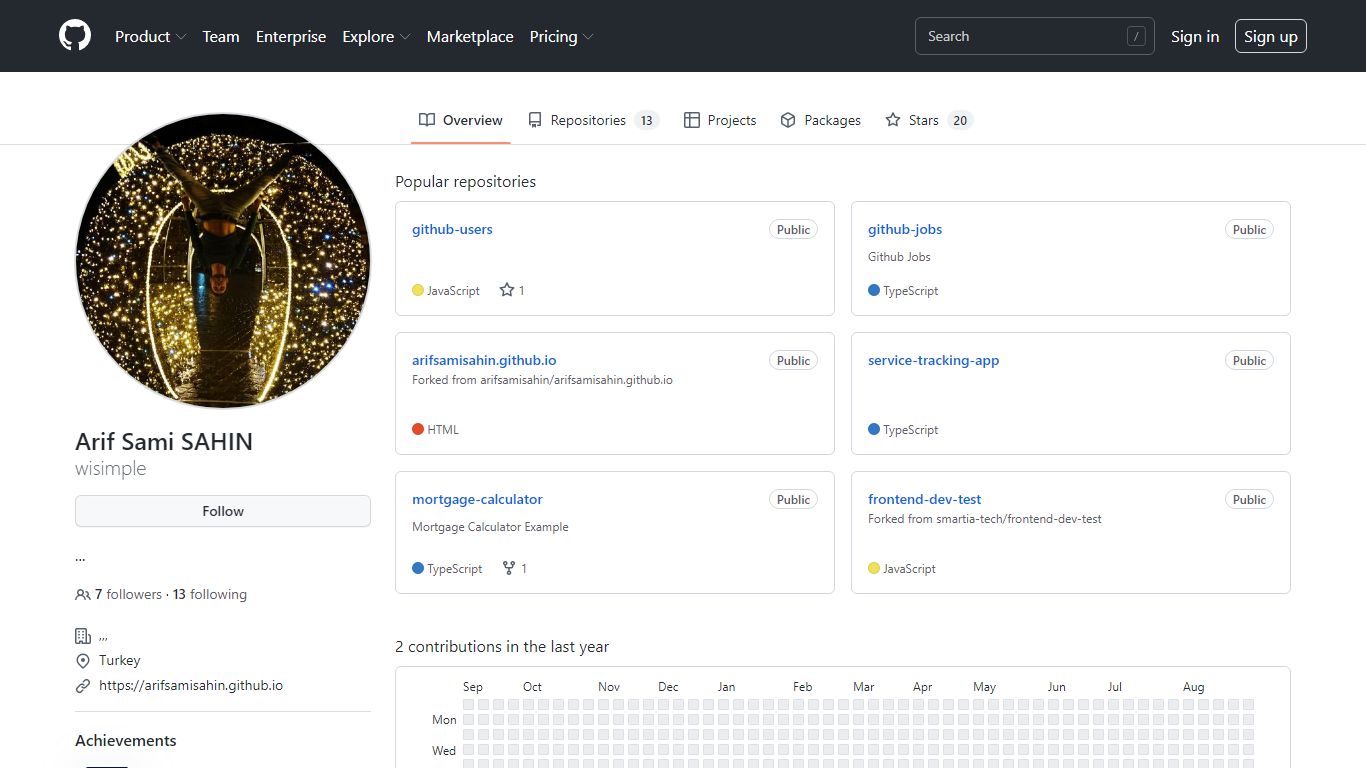Click Public badge on frontend-dev-test card
Viewport: 1366px width, 768px height.
(1249, 499)
